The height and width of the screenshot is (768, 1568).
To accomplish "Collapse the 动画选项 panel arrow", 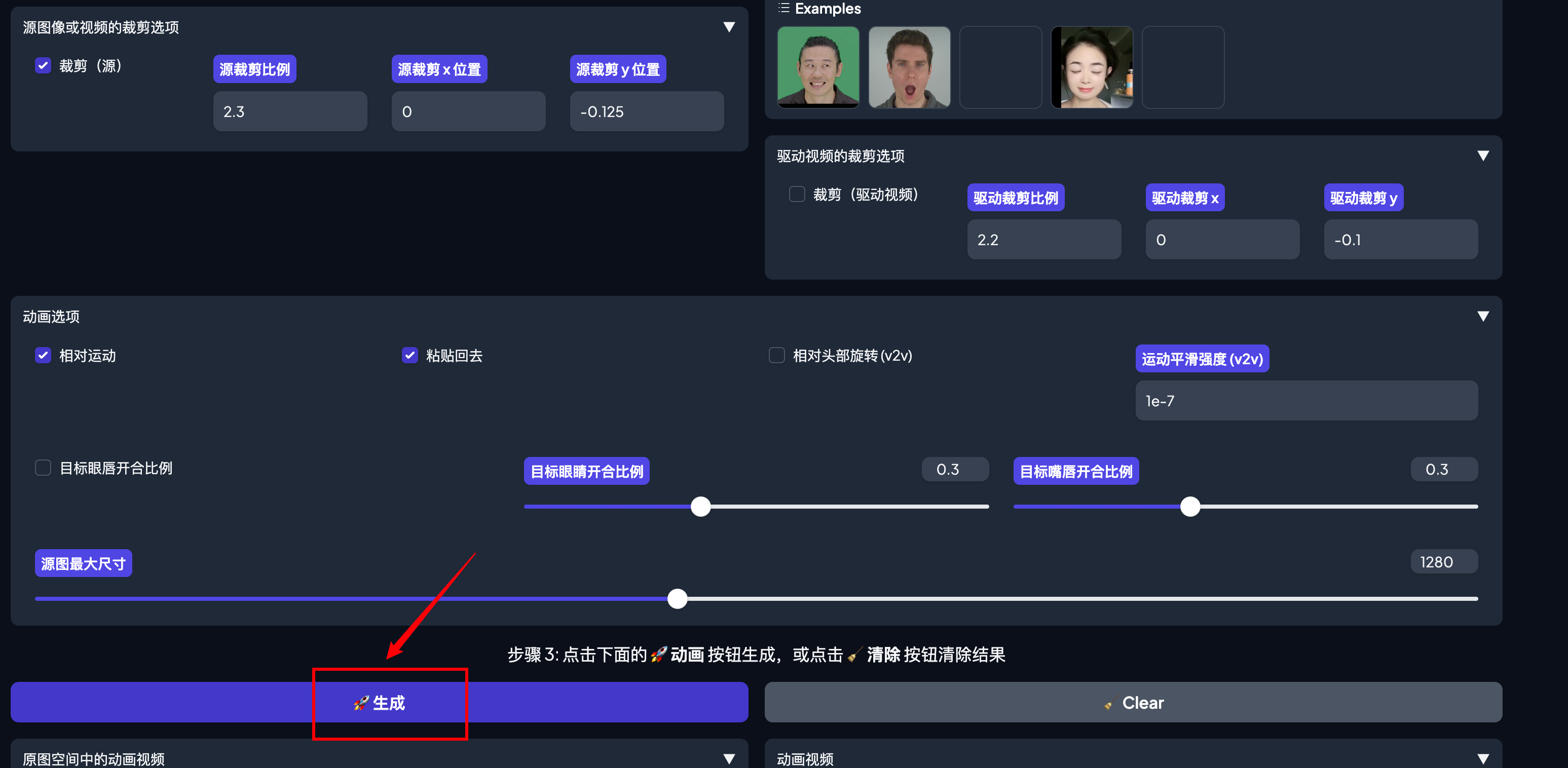I will point(1483,317).
